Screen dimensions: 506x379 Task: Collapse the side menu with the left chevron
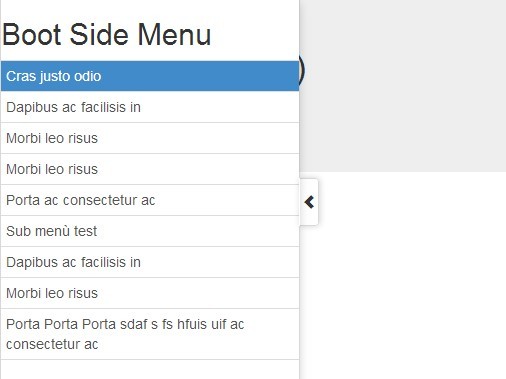[309, 202]
